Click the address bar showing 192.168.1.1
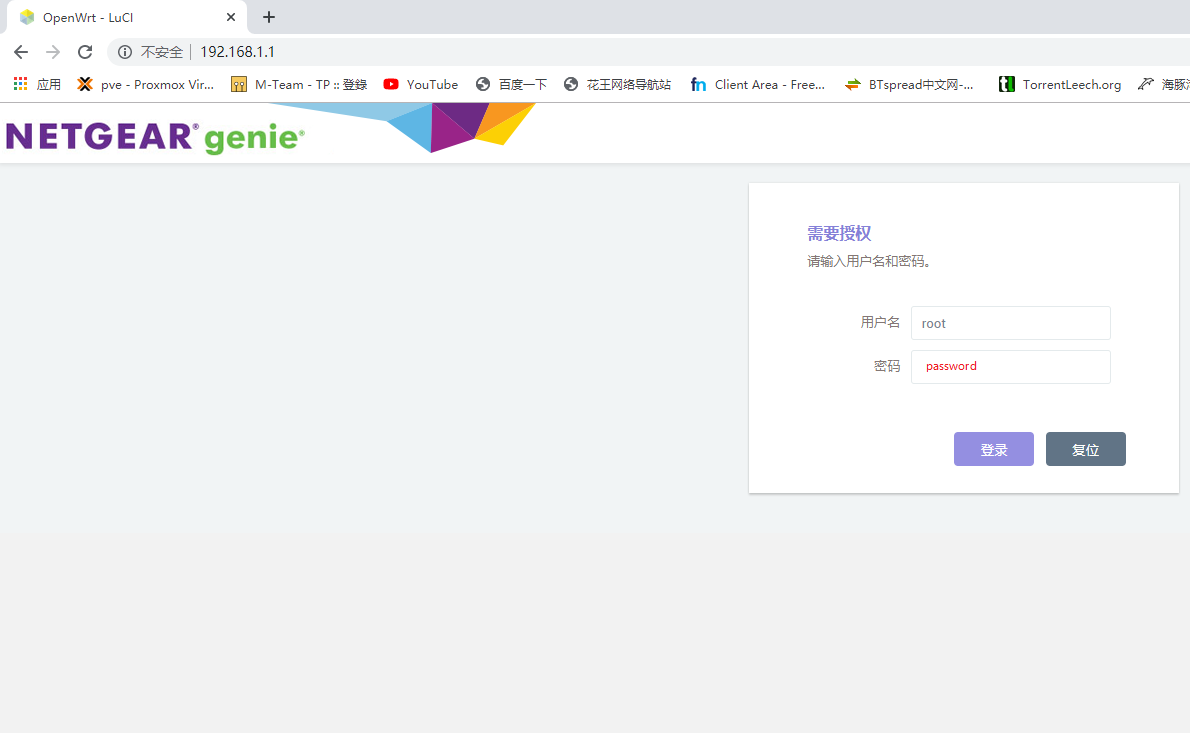 pyautogui.click(x=237, y=52)
